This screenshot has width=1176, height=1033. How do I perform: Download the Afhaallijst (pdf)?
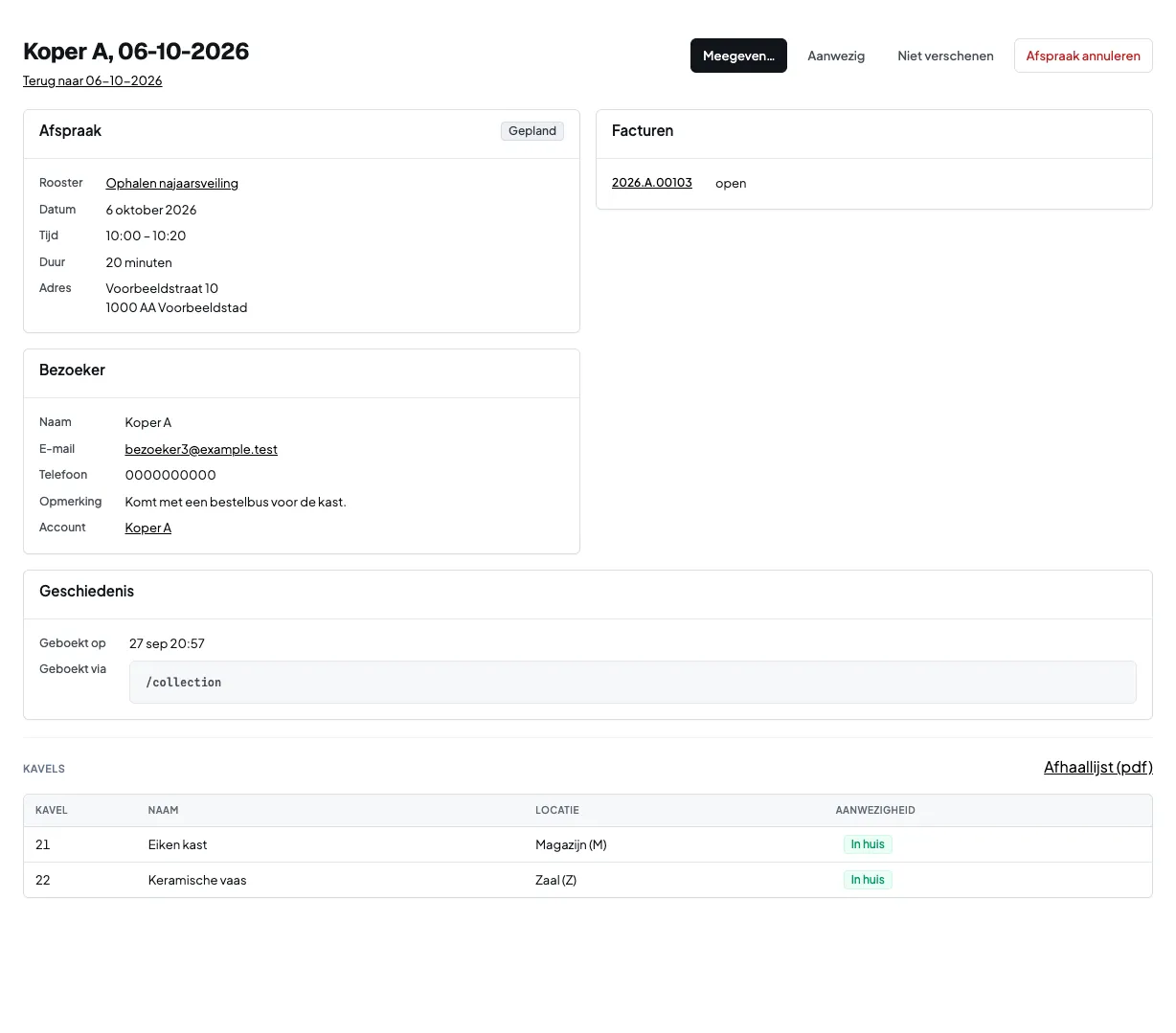[1098, 767]
